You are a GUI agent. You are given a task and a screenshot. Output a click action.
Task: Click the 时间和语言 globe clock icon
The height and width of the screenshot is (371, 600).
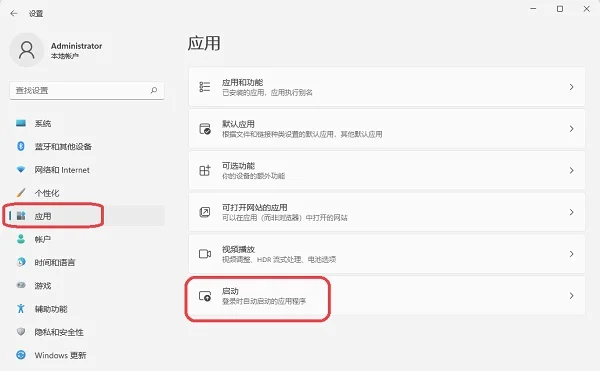21,262
